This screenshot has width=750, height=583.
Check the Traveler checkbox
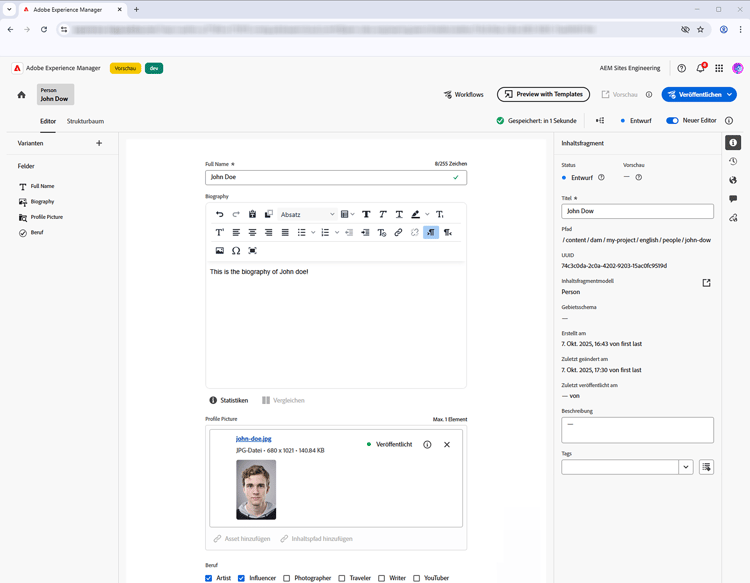coord(342,578)
